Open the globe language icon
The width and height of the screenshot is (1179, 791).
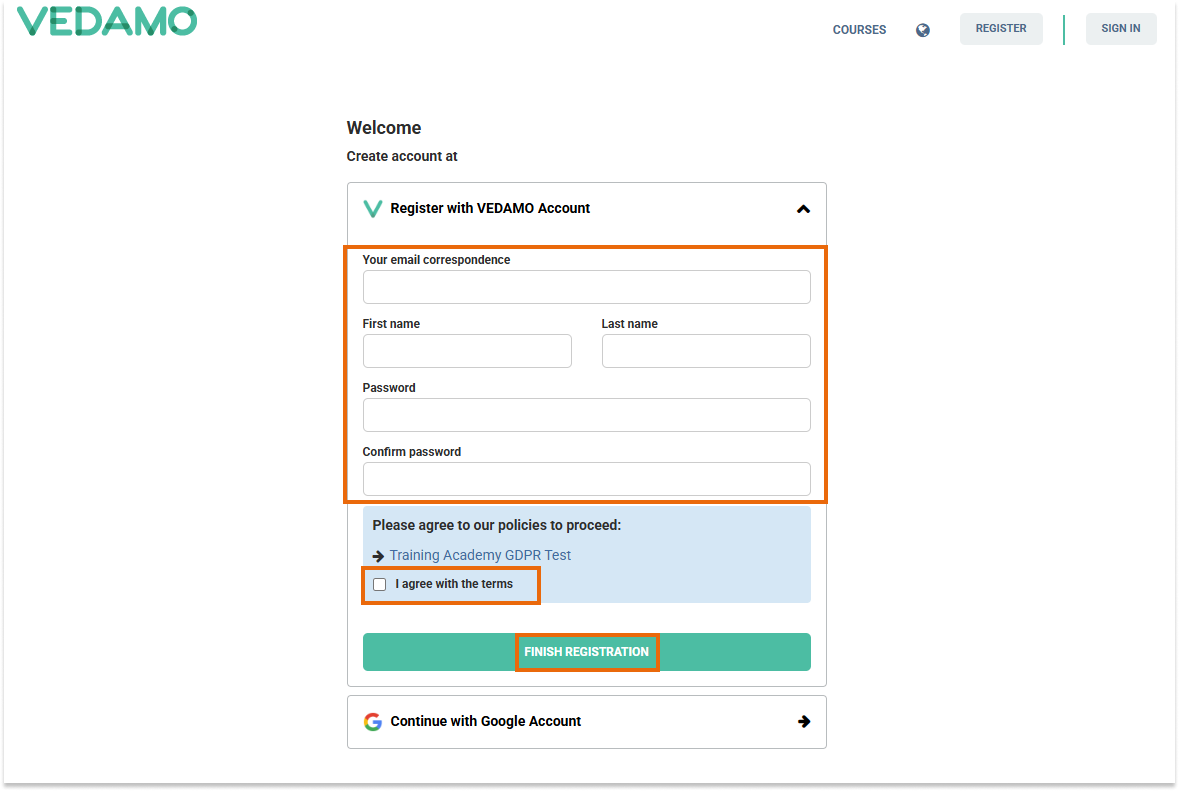pos(922,30)
